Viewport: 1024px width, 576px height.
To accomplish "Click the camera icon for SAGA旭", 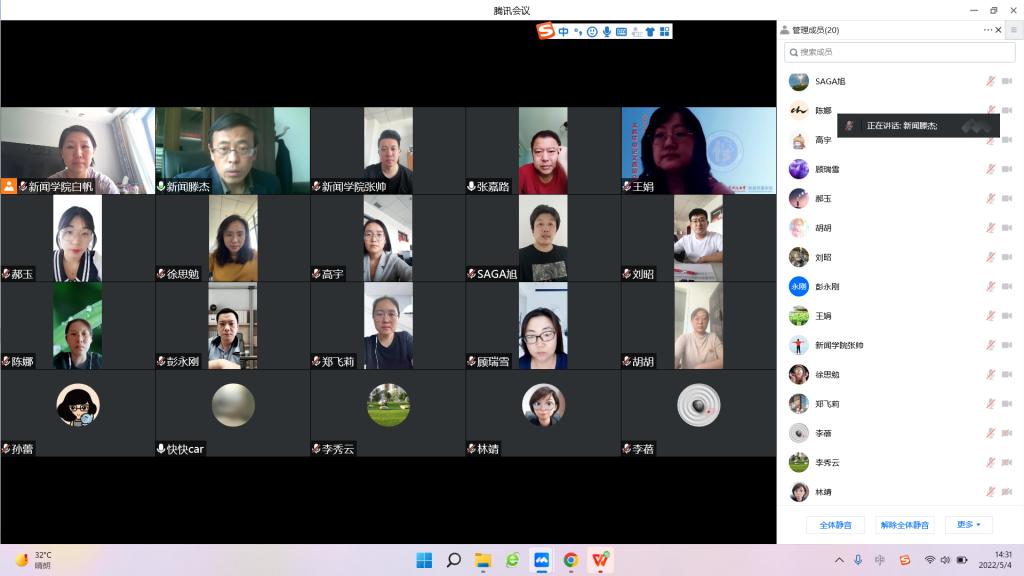I will 1007,81.
